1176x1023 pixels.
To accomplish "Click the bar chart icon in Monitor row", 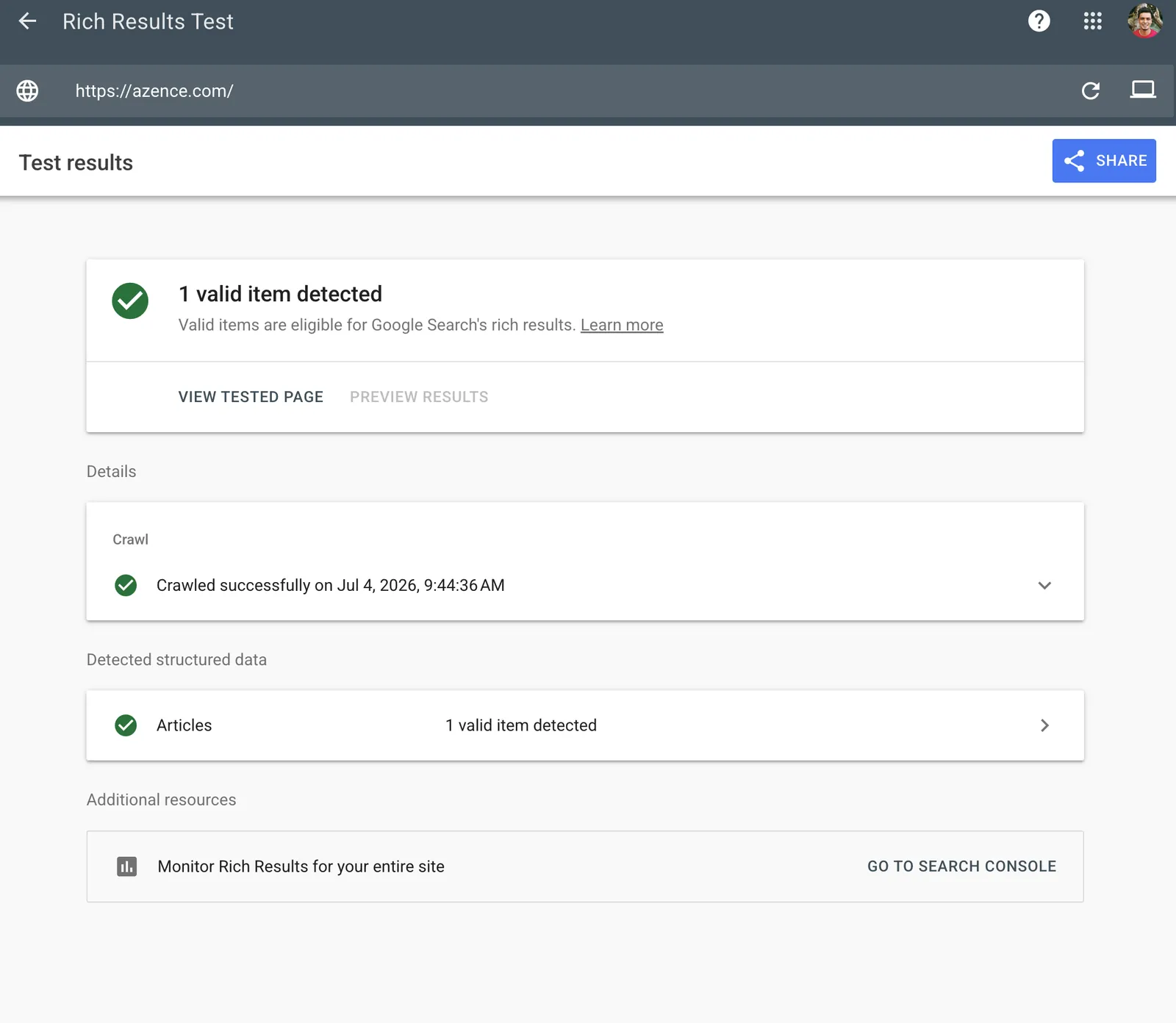I will [x=126, y=866].
